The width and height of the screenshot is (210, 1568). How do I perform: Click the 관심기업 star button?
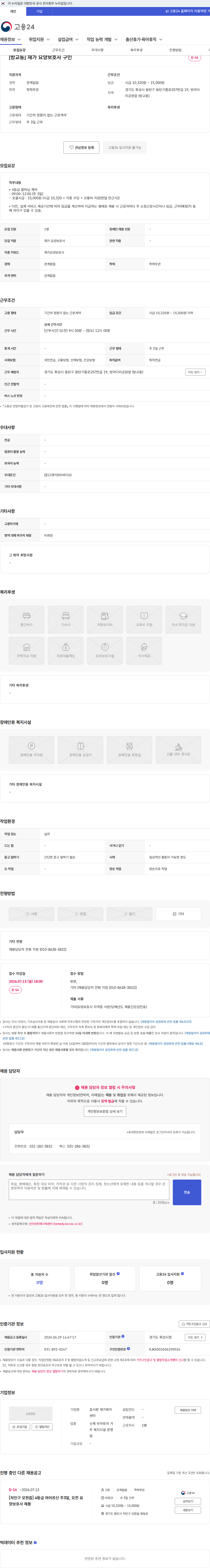[19, 1427]
